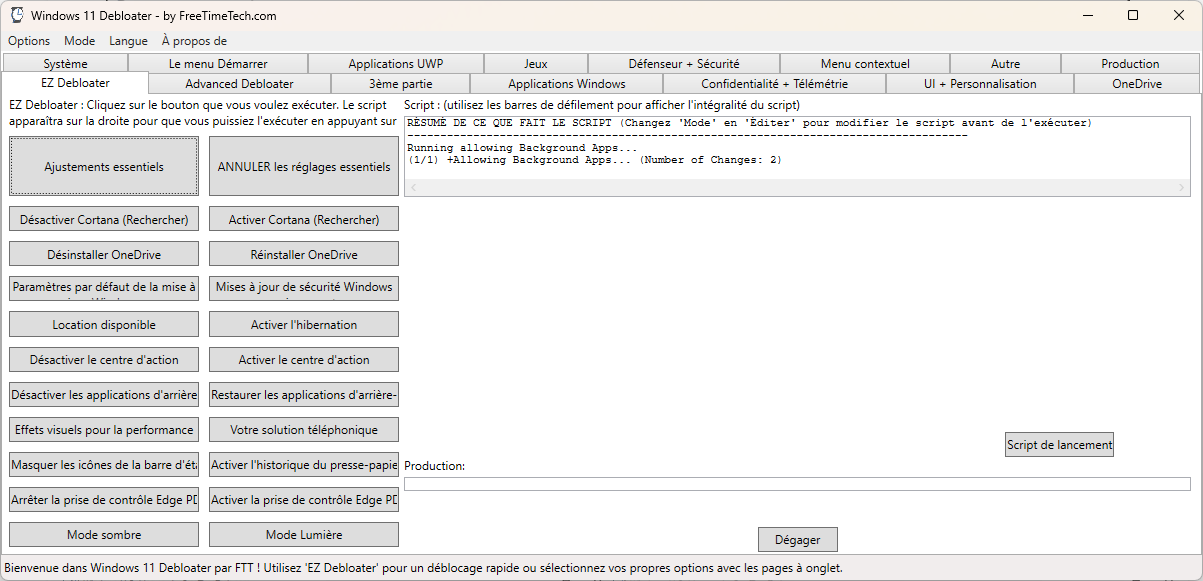Click Désactiver les applications d'arrière-plan
This screenshot has height=581, width=1203.
click(x=104, y=394)
